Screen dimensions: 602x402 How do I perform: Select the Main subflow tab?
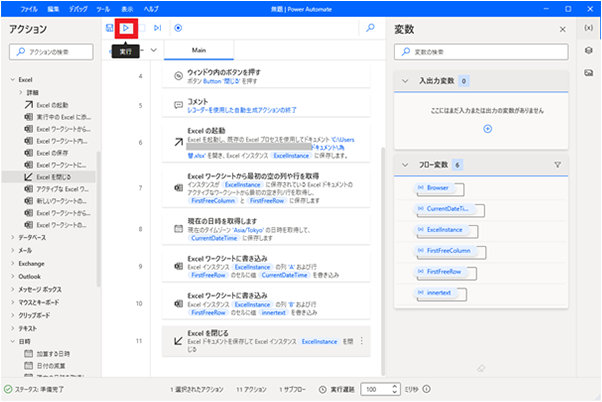click(x=199, y=50)
